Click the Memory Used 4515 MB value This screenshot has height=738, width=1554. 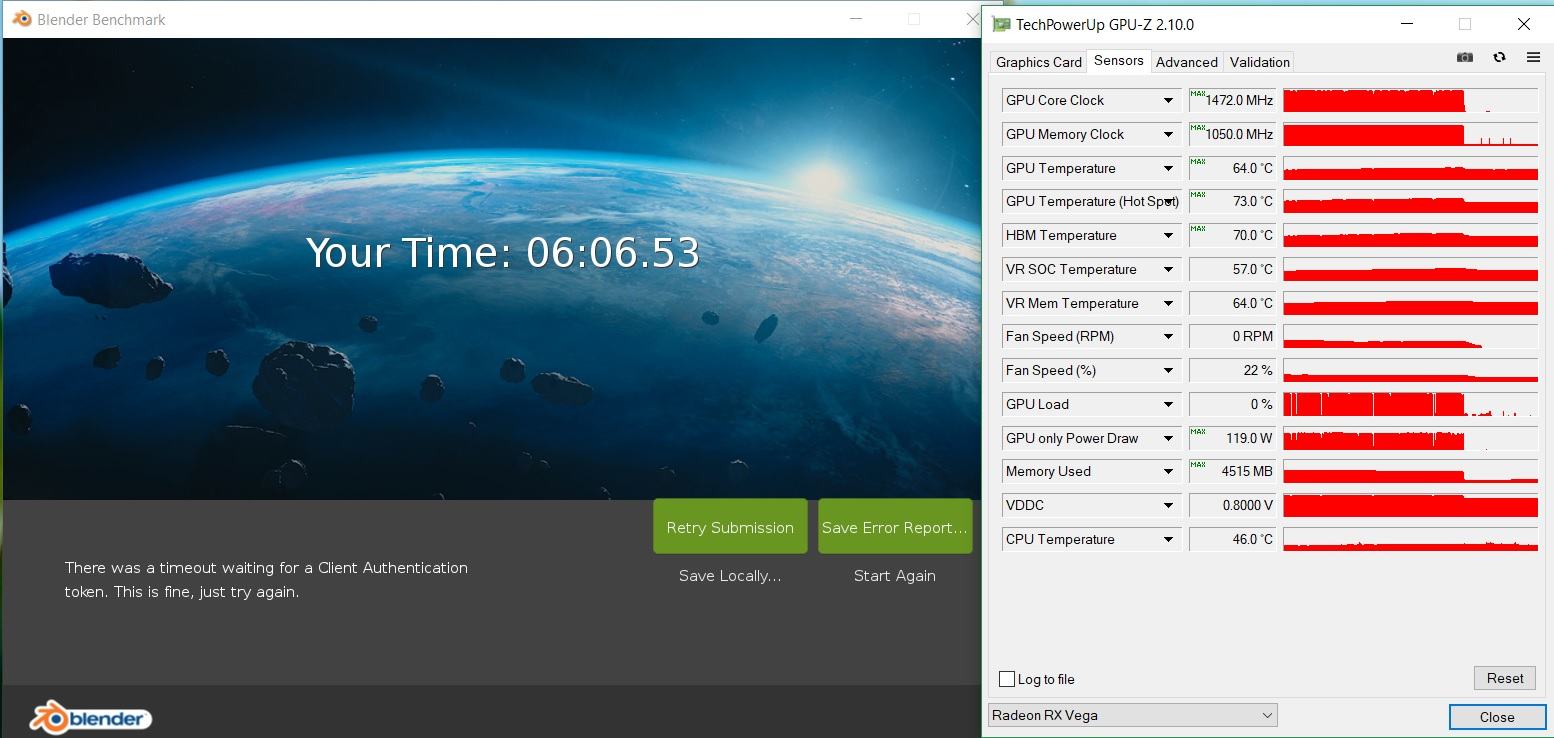pyautogui.click(x=1232, y=471)
